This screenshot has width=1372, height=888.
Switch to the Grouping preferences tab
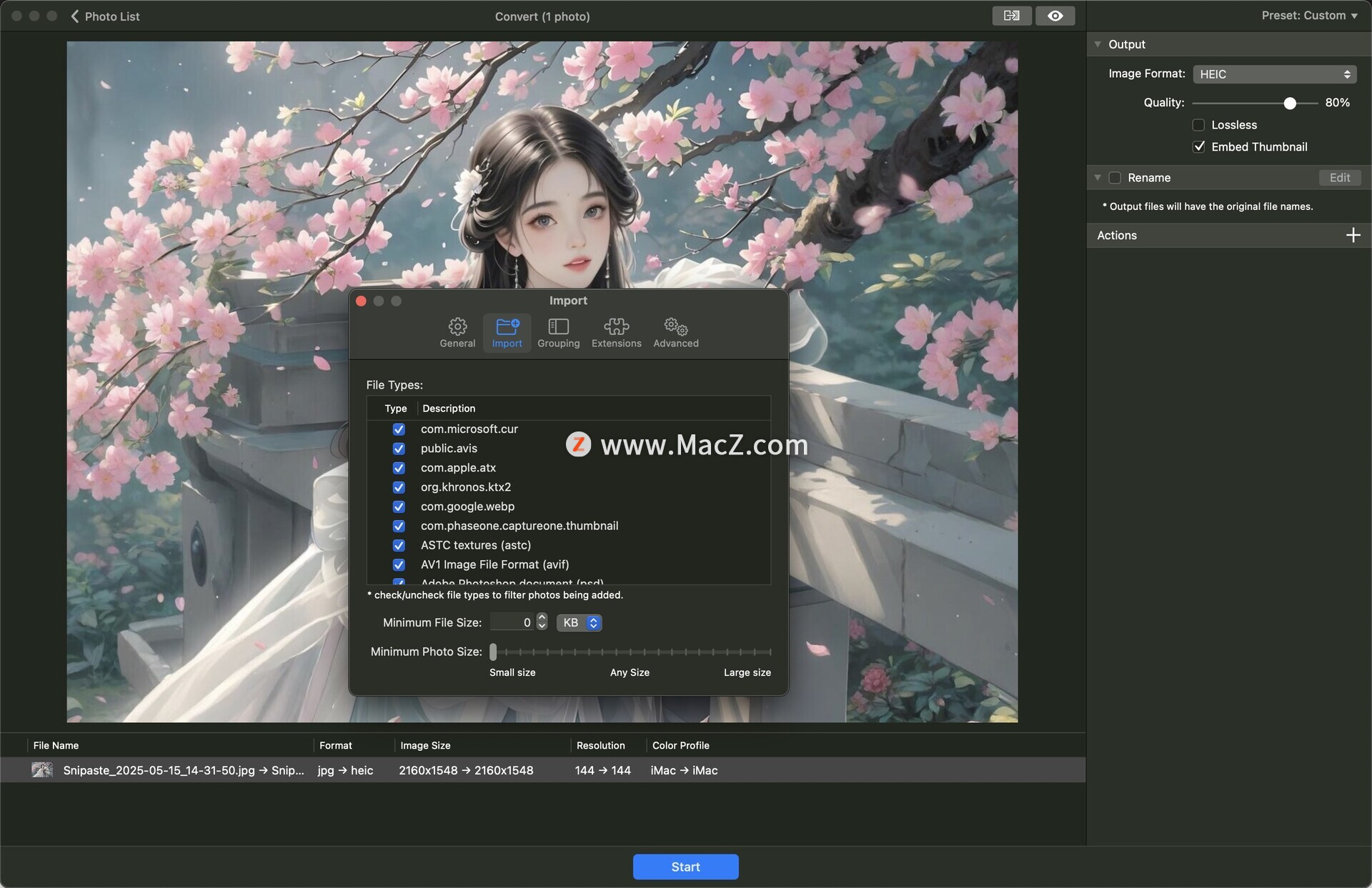(558, 333)
